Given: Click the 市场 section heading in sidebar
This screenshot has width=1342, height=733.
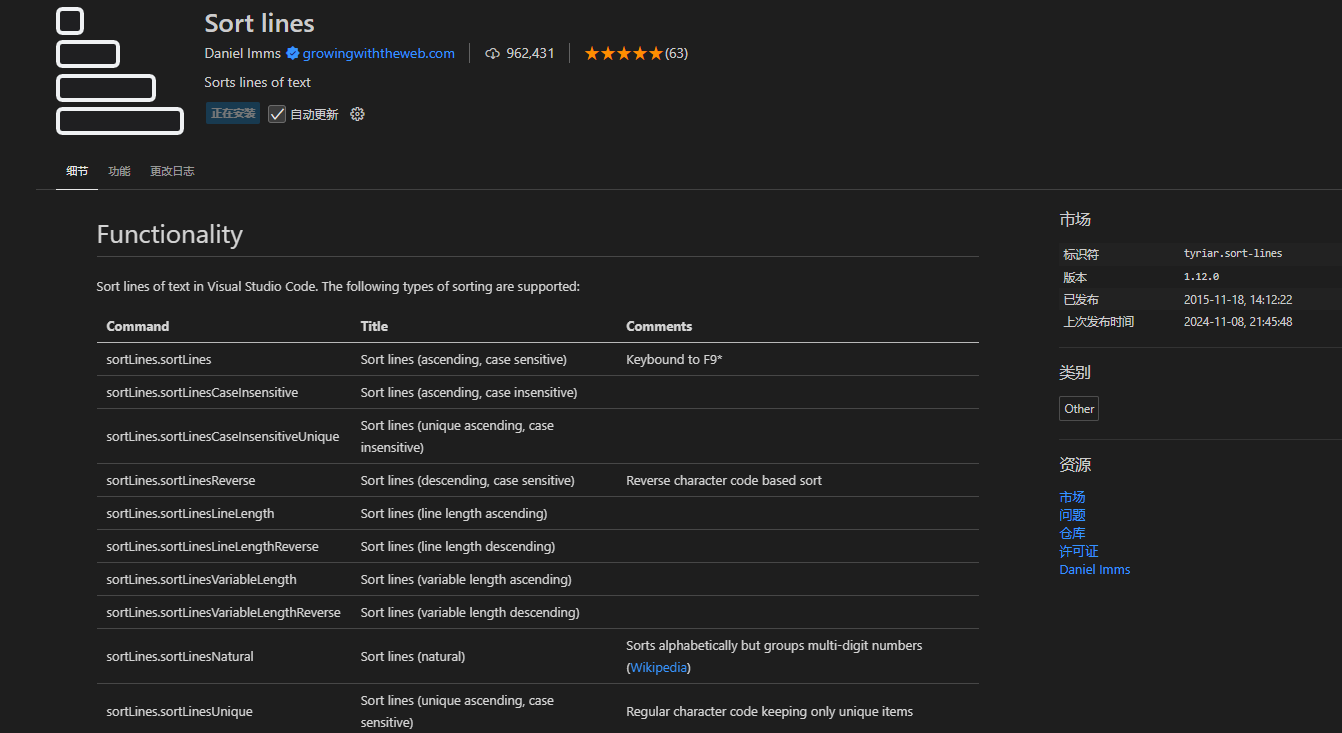Looking at the screenshot, I should point(1075,219).
